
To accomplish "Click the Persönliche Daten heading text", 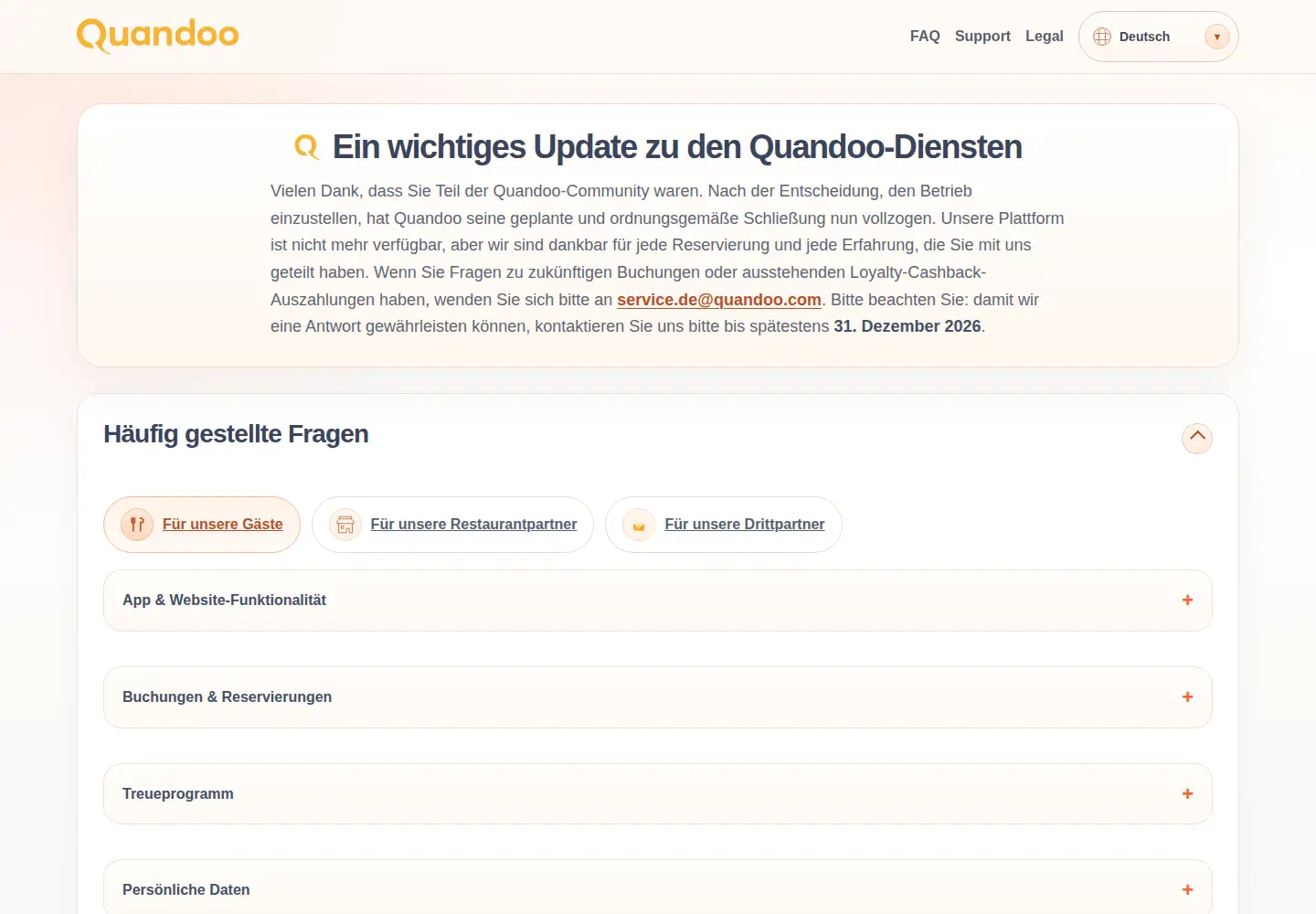I will click(186, 890).
